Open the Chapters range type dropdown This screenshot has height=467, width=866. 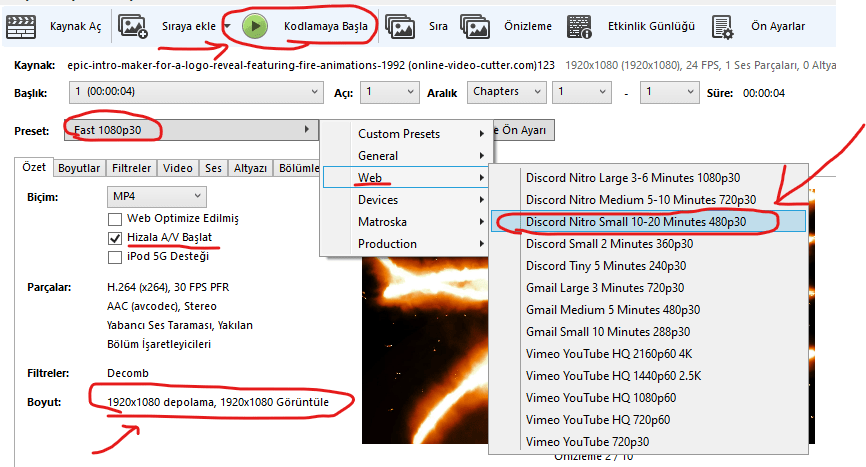point(506,92)
